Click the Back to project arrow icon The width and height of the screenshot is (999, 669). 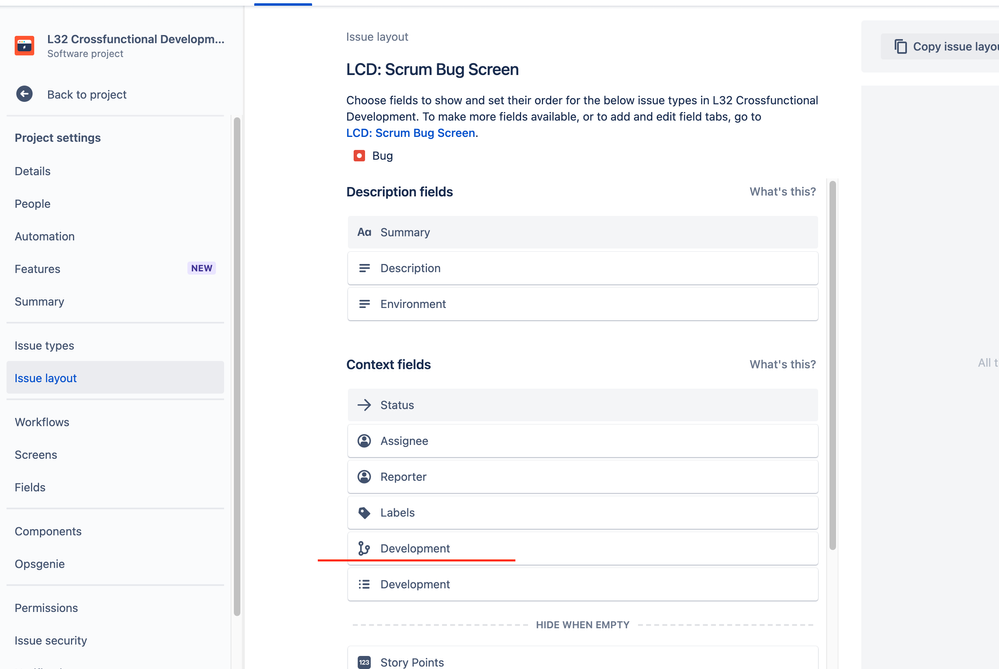24,94
